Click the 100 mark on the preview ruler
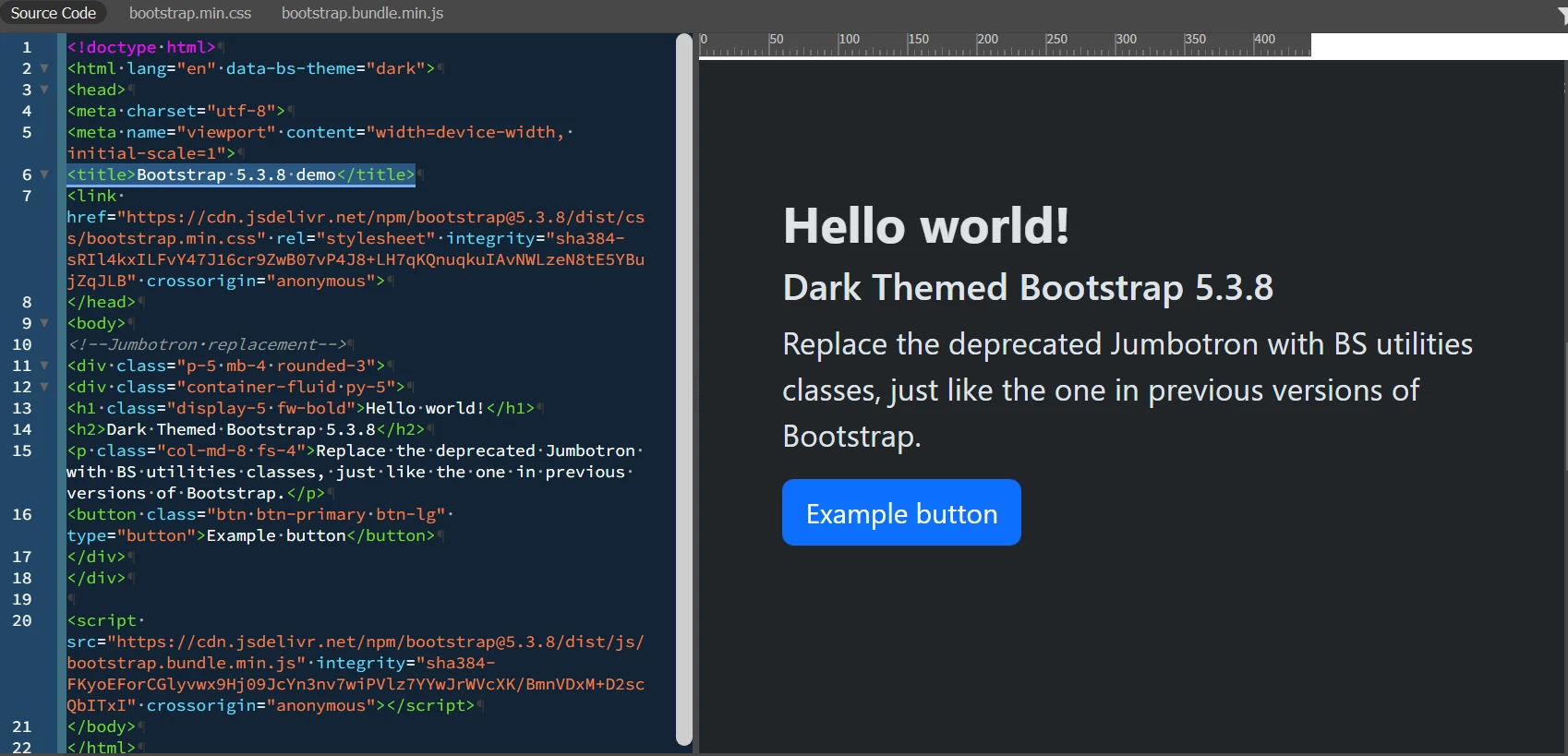This screenshot has width=1568, height=756. pos(849,40)
